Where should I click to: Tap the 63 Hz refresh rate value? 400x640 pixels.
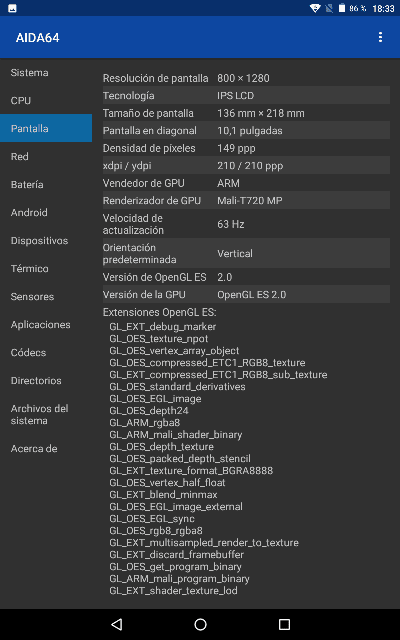[x=231, y=224]
